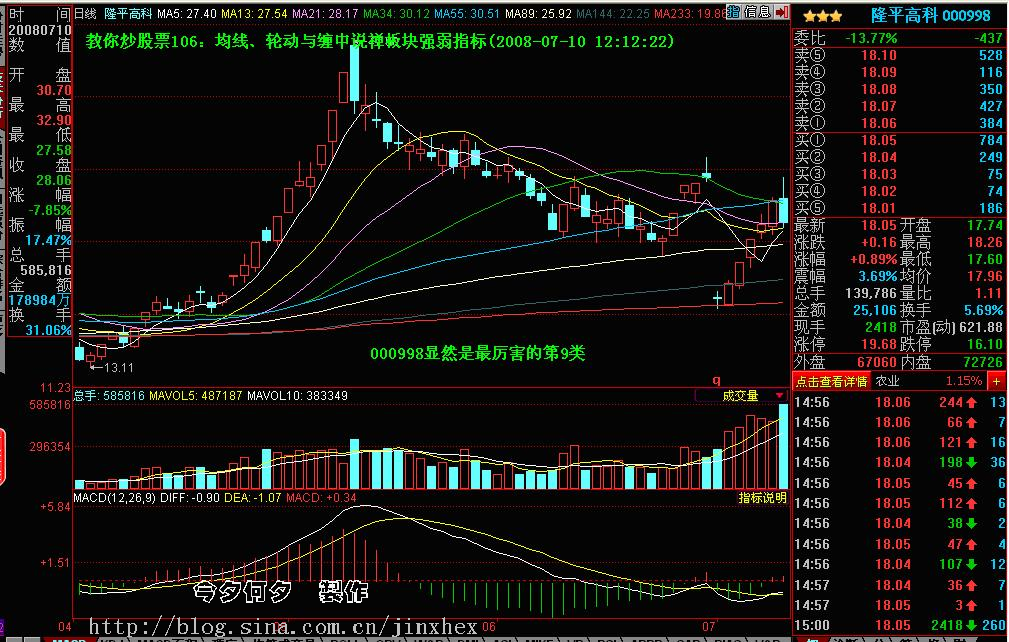Select the 农业 sector label
The width and height of the screenshot is (1009, 642).
pyautogui.click(x=887, y=381)
